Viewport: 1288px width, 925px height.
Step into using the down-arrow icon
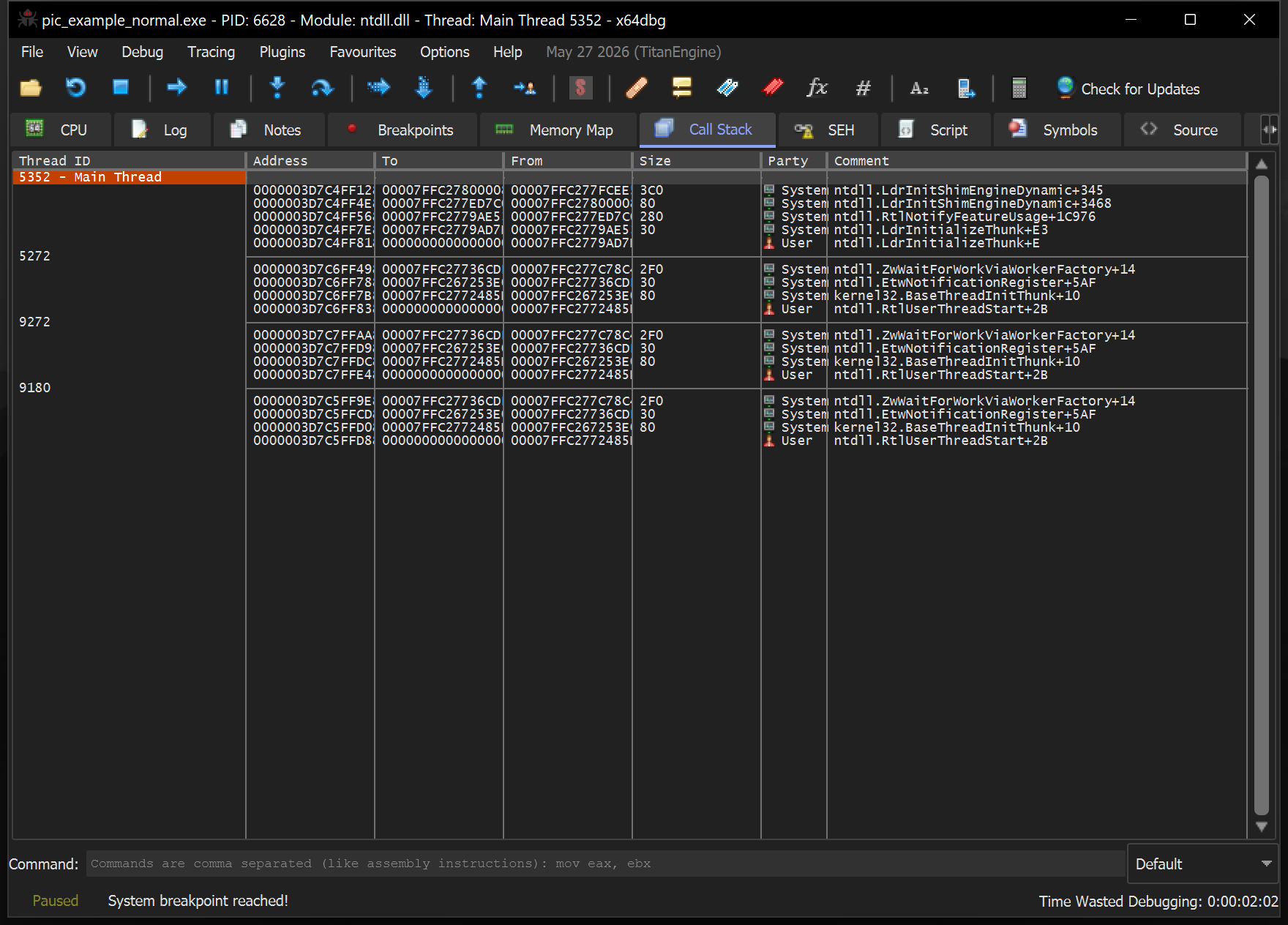pyautogui.click(x=277, y=88)
